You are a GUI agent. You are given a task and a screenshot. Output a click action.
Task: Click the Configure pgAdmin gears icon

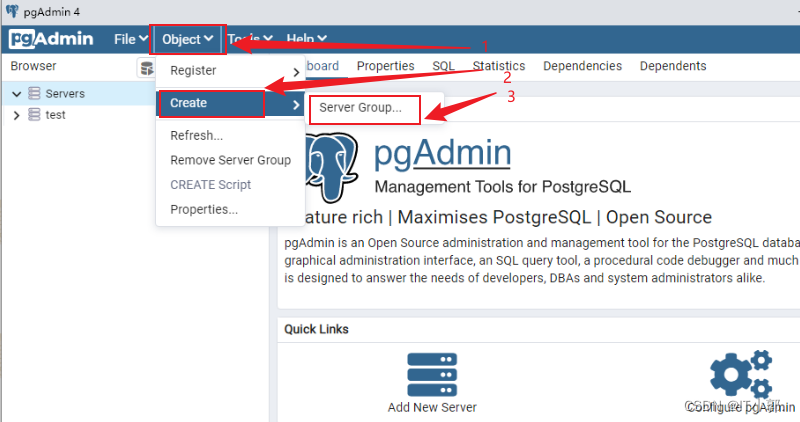click(x=741, y=374)
